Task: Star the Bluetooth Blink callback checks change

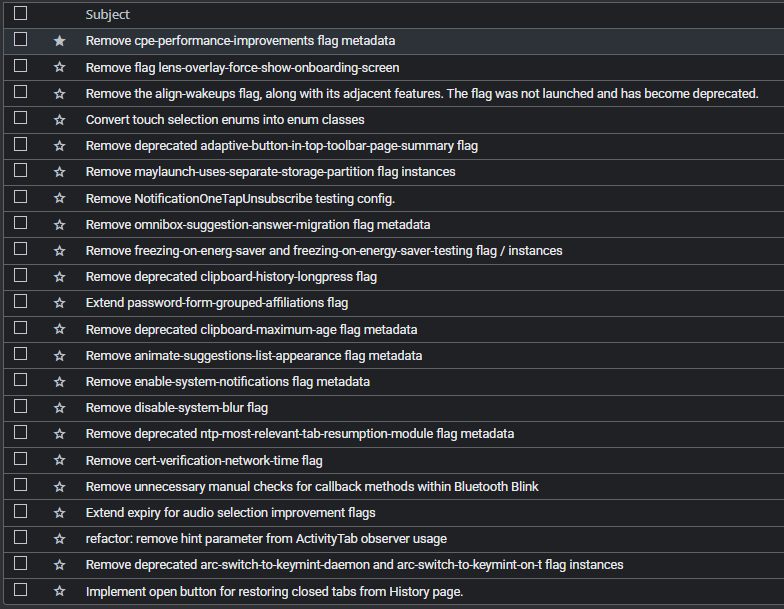Action: point(60,486)
